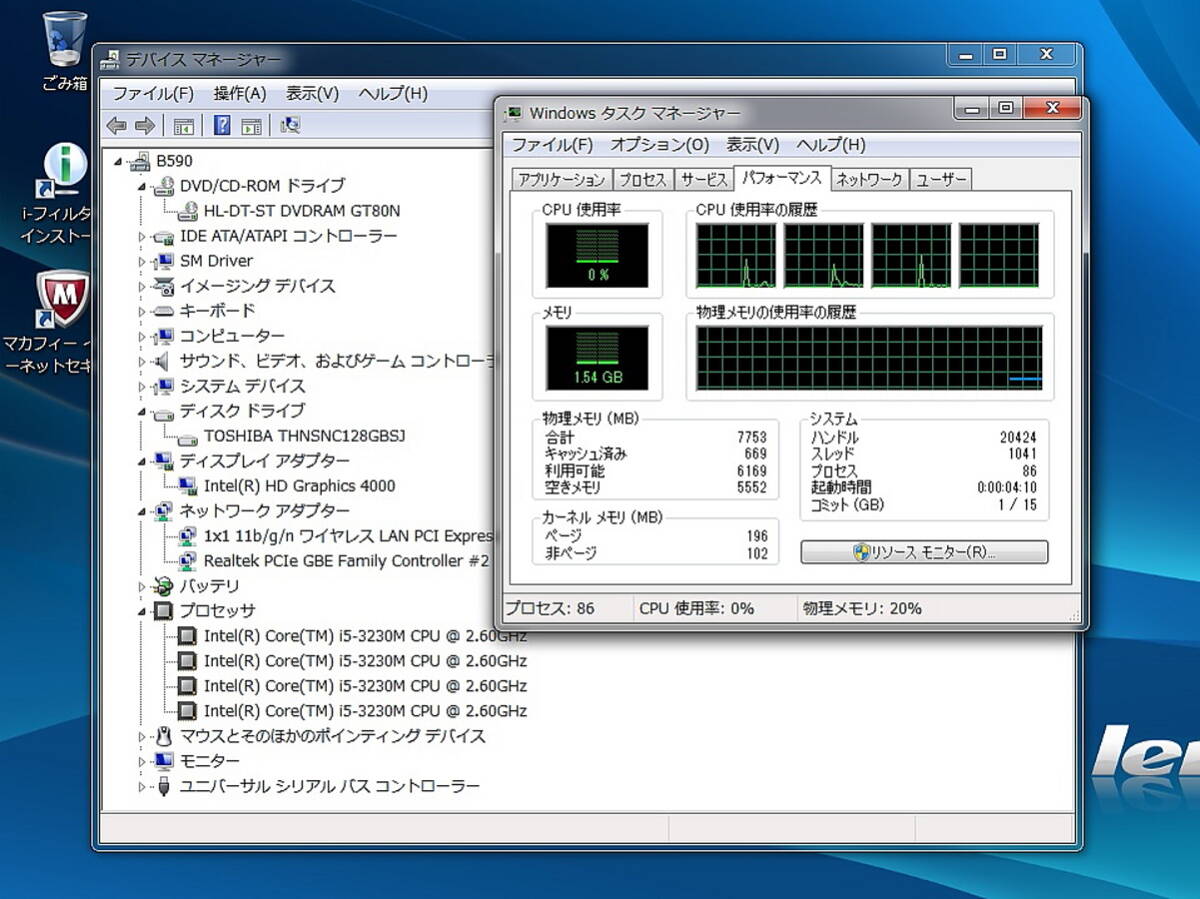The width and height of the screenshot is (1200, 899).
Task: Collapse the DVD/CD-ROM ドライブ node
Action: point(142,186)
